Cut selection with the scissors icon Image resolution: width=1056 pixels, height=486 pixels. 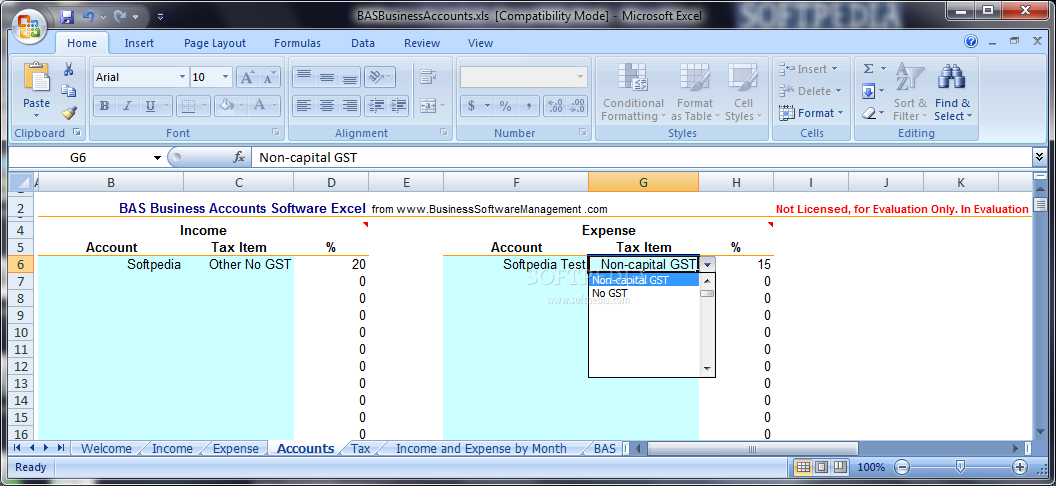[68, 69]
